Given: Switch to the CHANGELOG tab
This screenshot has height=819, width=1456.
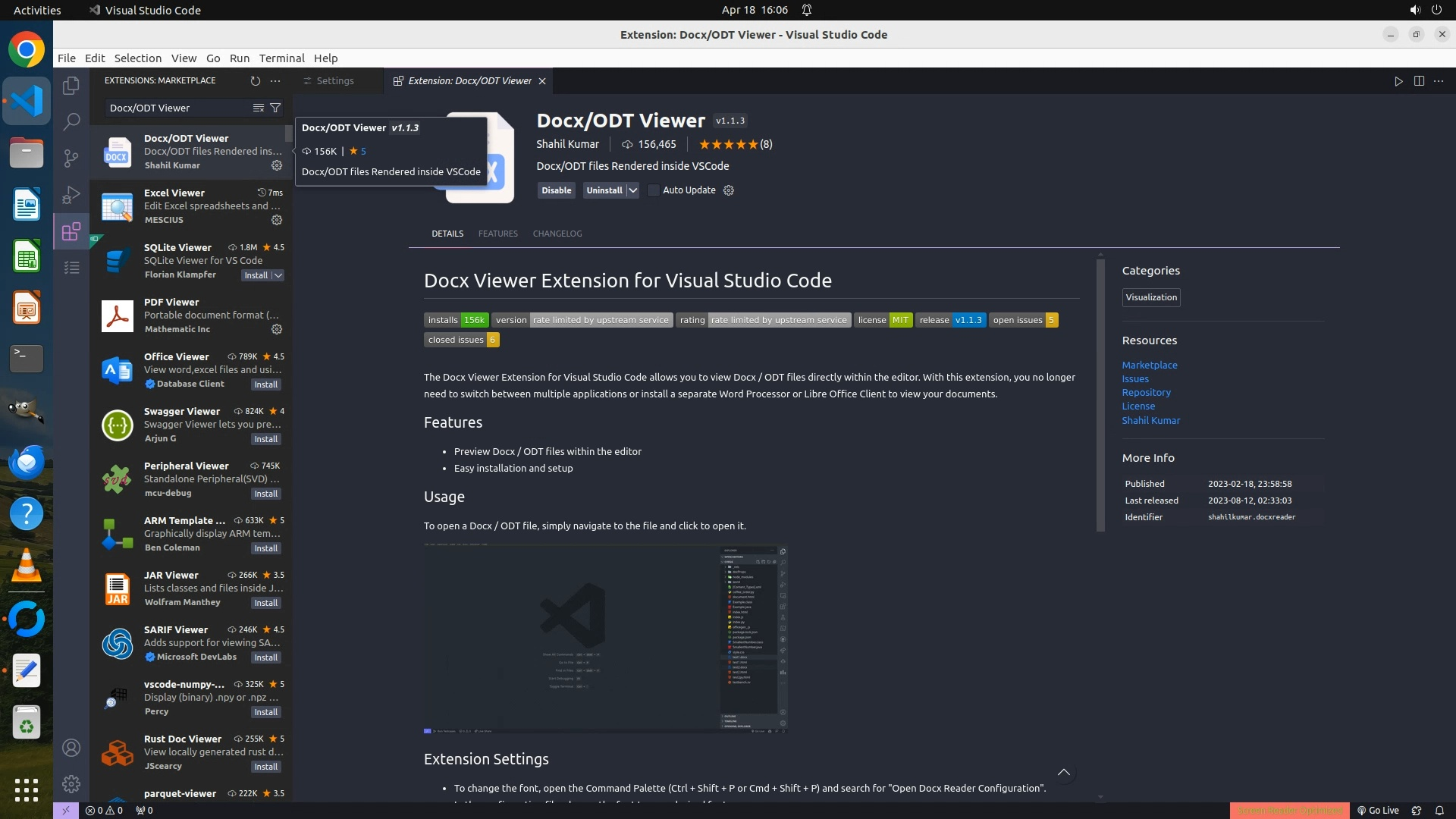Looking at the screenshot, I should (557, 234).
